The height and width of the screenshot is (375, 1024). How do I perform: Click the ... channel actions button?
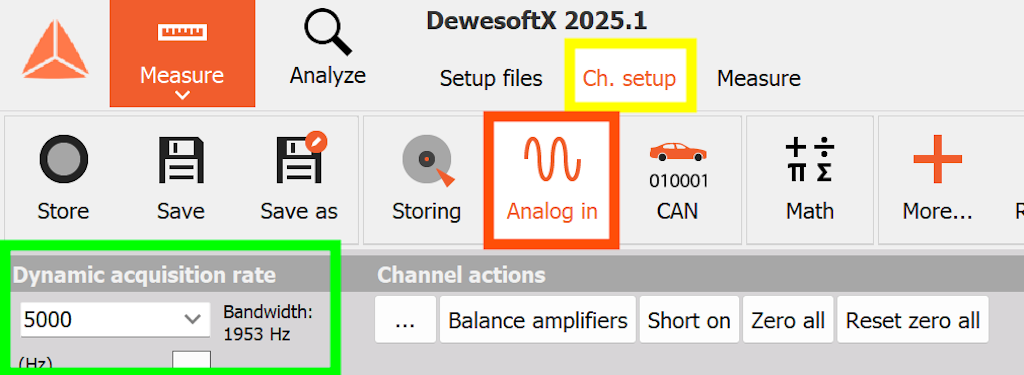pyautogui.click(x=406, y=320)
